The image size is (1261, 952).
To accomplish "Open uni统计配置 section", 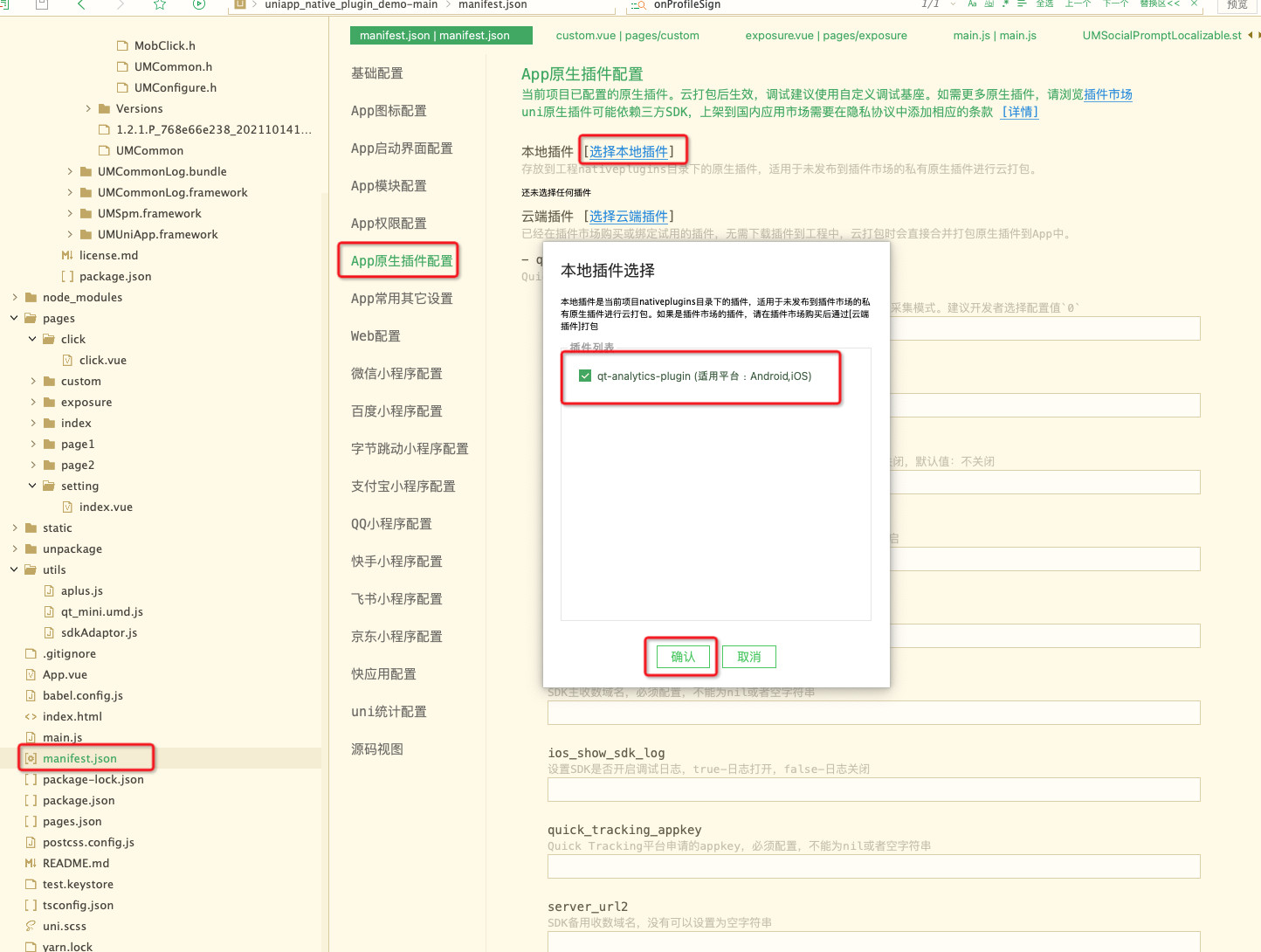I will pos(389,712).
